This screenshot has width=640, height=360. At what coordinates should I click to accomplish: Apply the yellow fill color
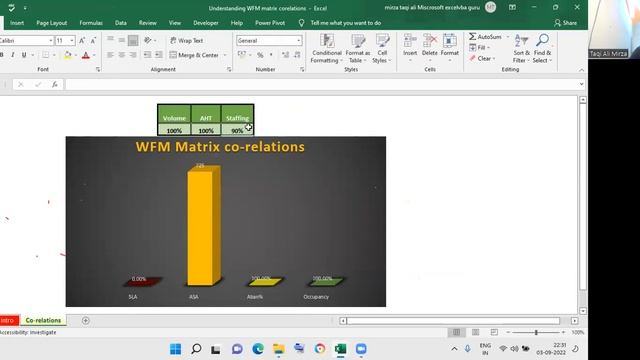coord(68,55)
